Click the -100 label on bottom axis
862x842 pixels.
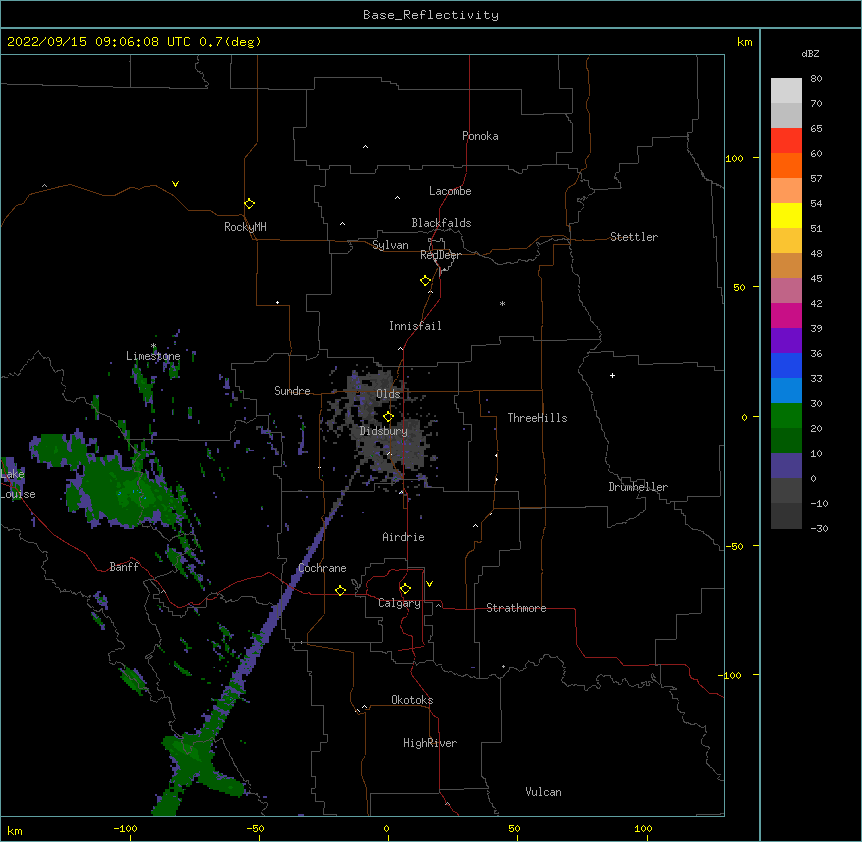tap(126, 828)
